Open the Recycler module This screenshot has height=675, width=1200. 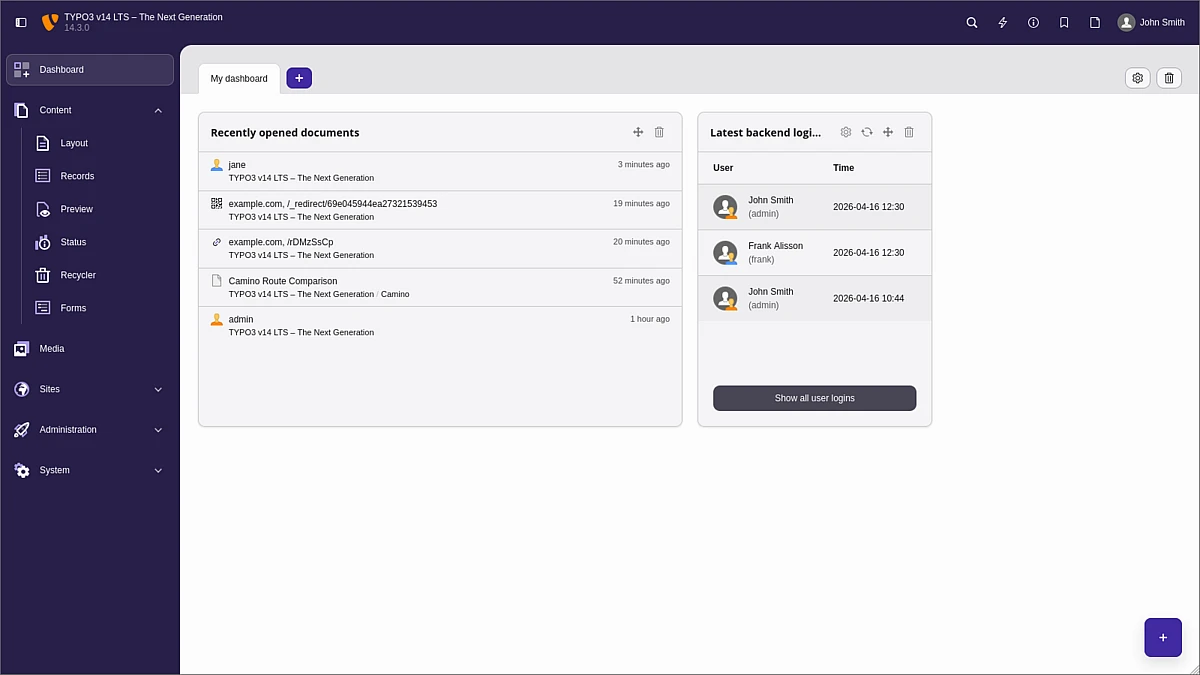point(78,275)
